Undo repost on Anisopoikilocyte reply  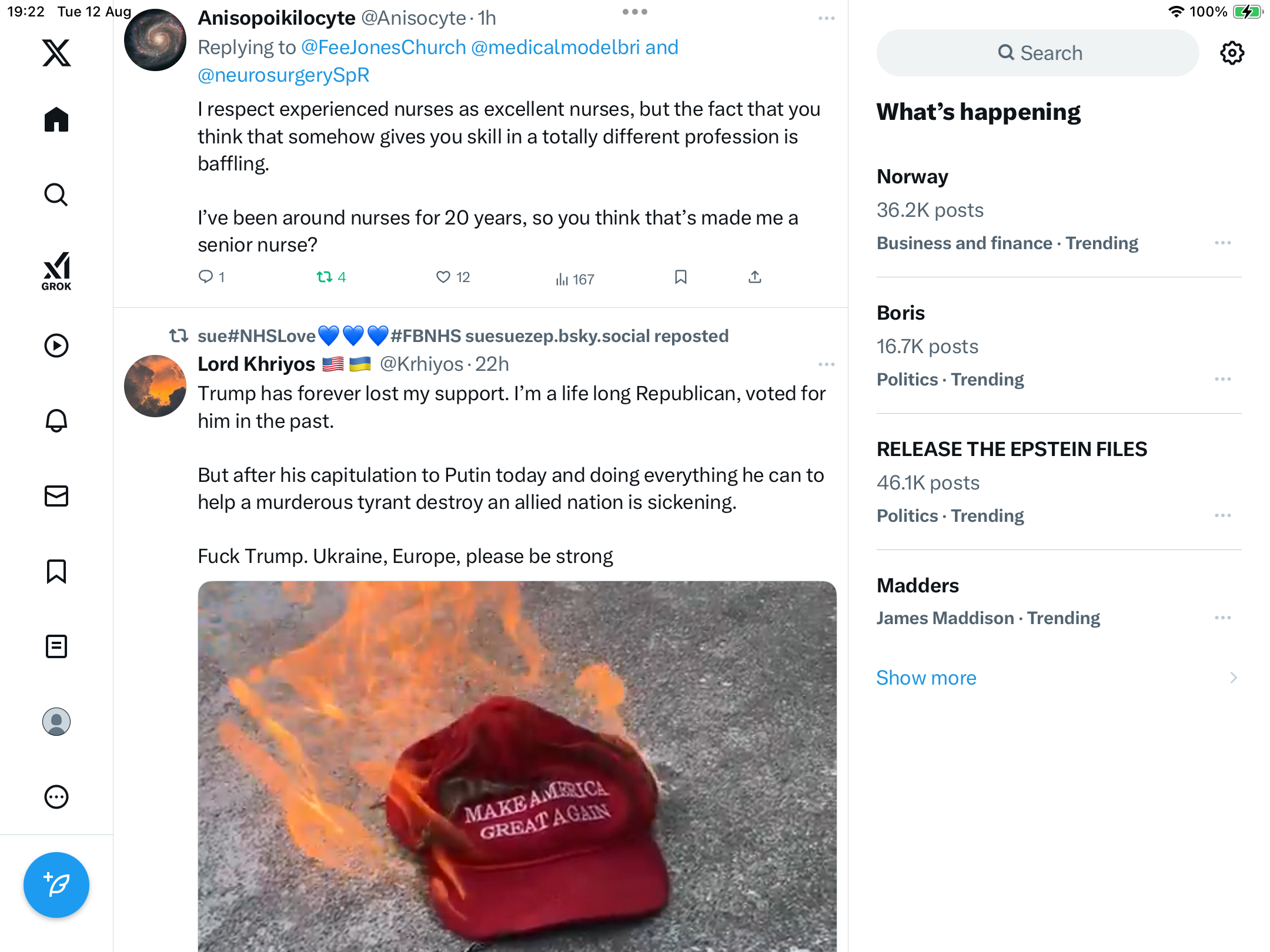(x=325, y=277)
